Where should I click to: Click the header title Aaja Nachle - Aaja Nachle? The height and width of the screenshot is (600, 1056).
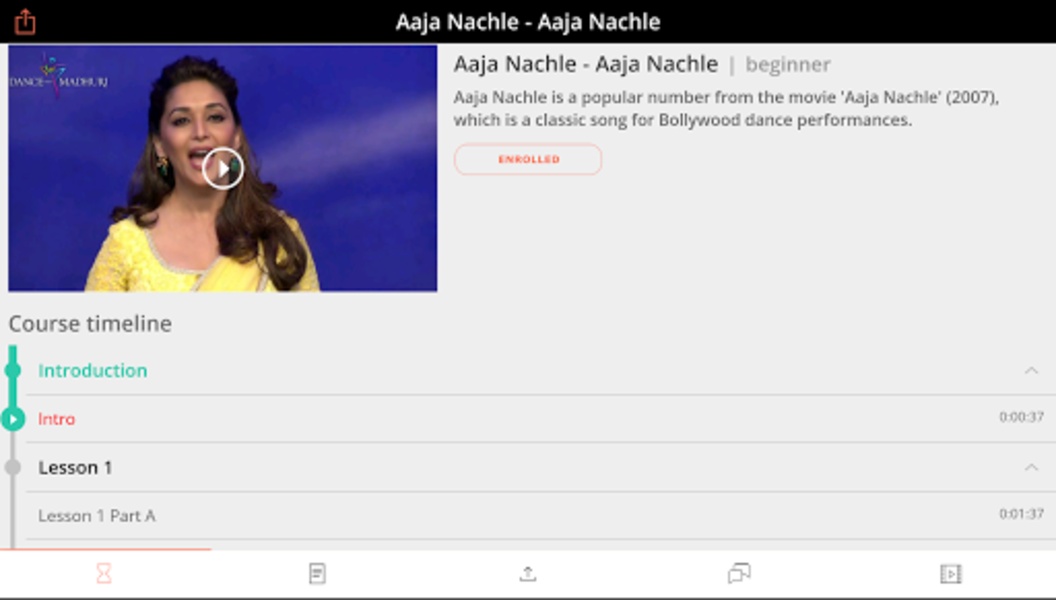pos(528,22)
